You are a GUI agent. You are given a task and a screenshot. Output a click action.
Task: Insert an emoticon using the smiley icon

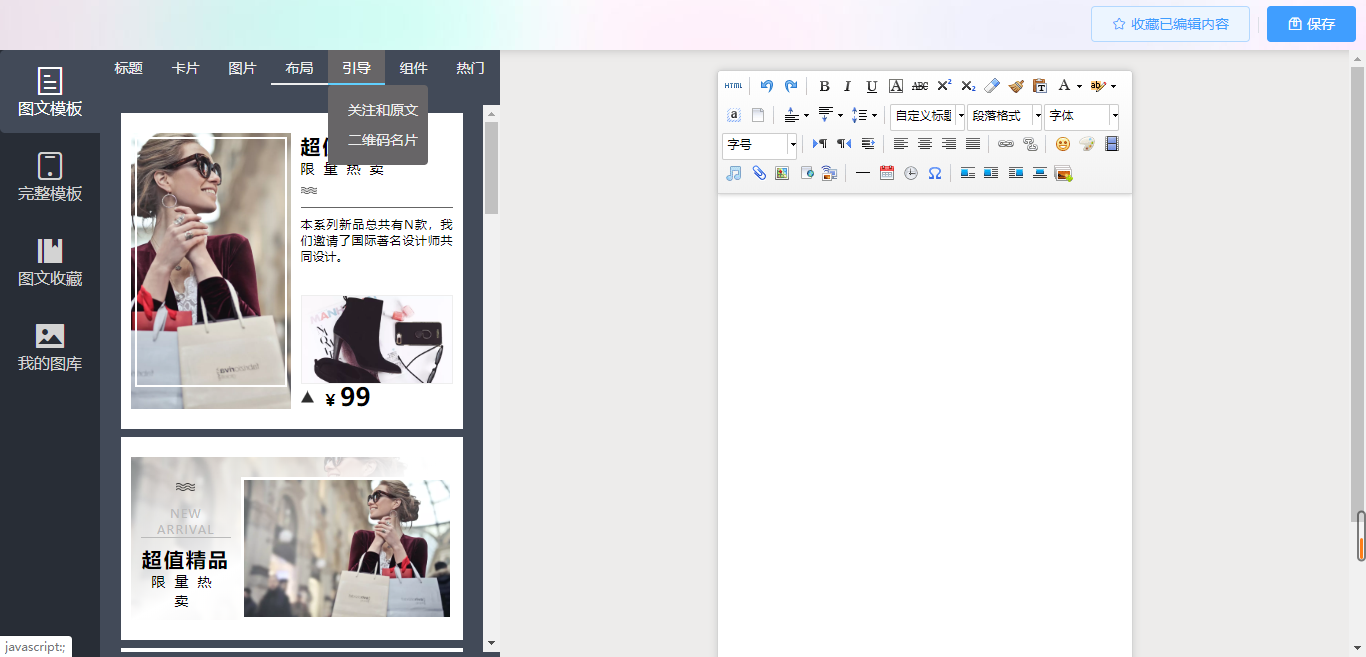coord(1063,144)
